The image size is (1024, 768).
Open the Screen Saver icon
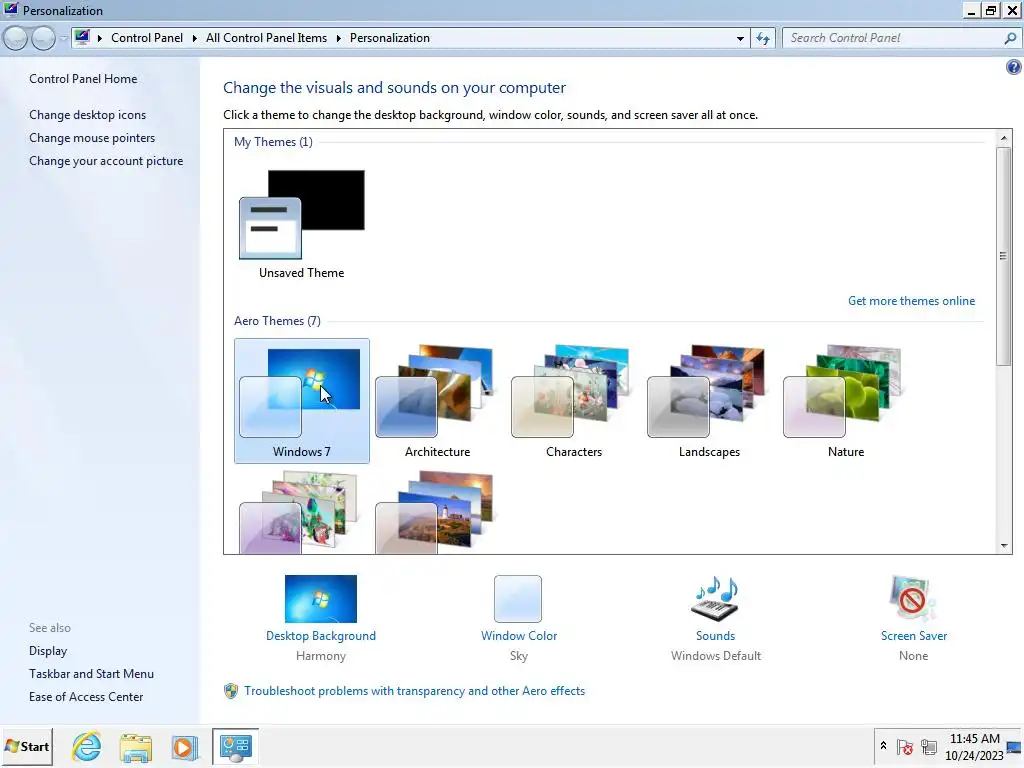[913, 598]
